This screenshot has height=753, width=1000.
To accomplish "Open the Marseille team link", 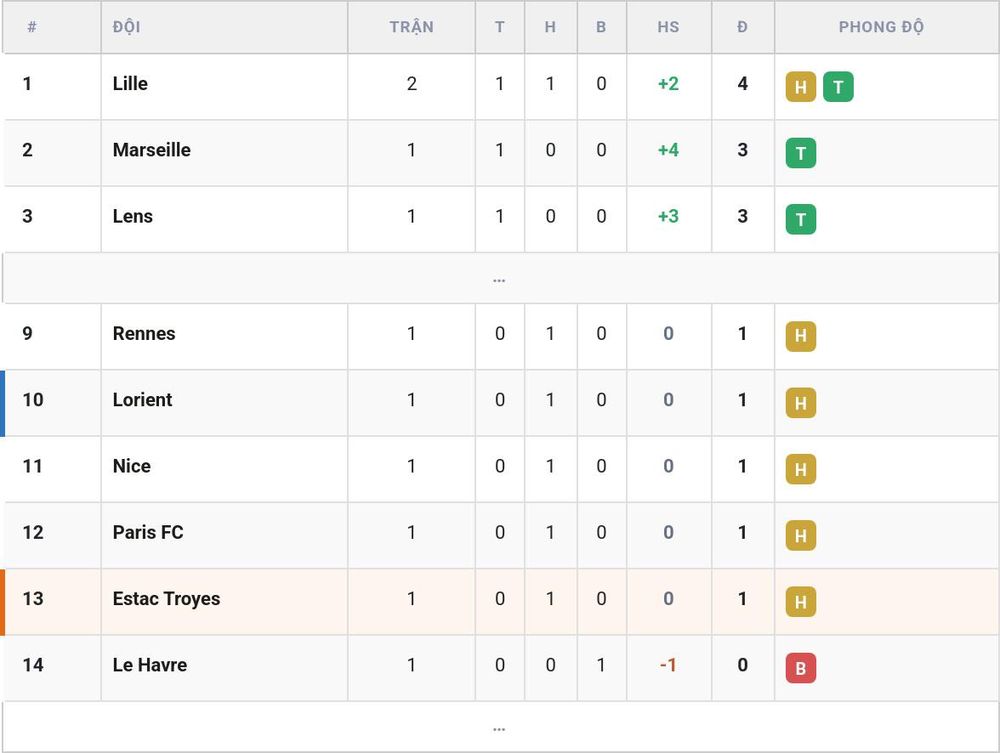I will click(152, 150).
